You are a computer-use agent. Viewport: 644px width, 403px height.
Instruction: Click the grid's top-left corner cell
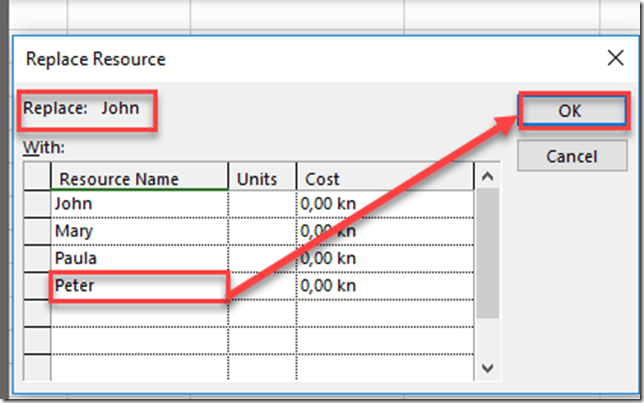pos(37,179)
